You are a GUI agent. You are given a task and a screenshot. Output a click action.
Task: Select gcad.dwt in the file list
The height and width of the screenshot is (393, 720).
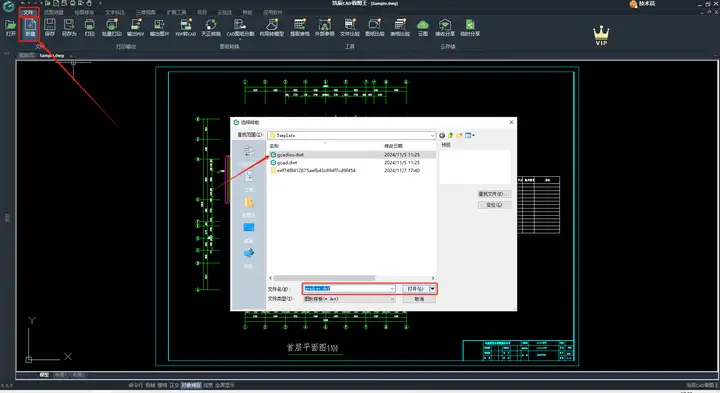point(287,163)
